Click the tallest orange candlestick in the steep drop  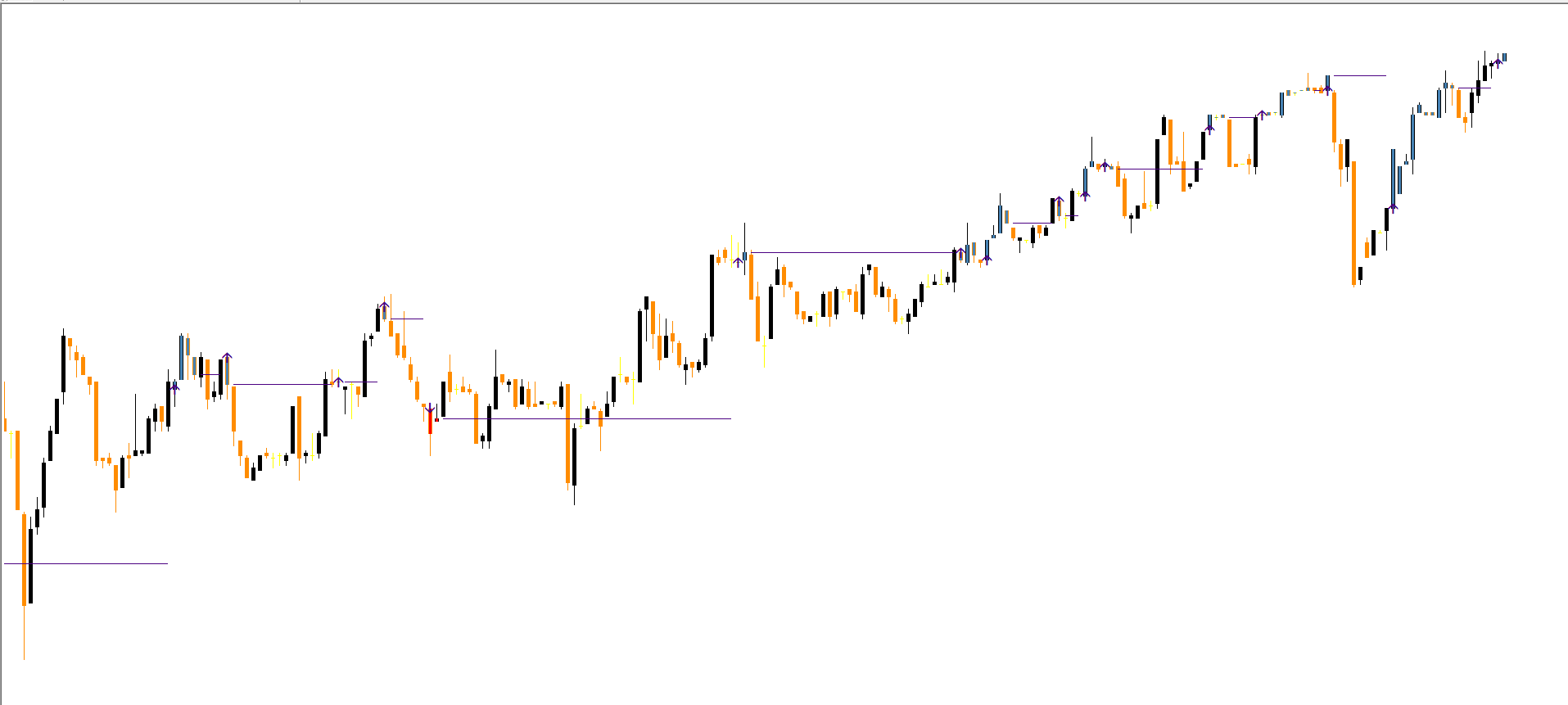(x=1353, y=221)
